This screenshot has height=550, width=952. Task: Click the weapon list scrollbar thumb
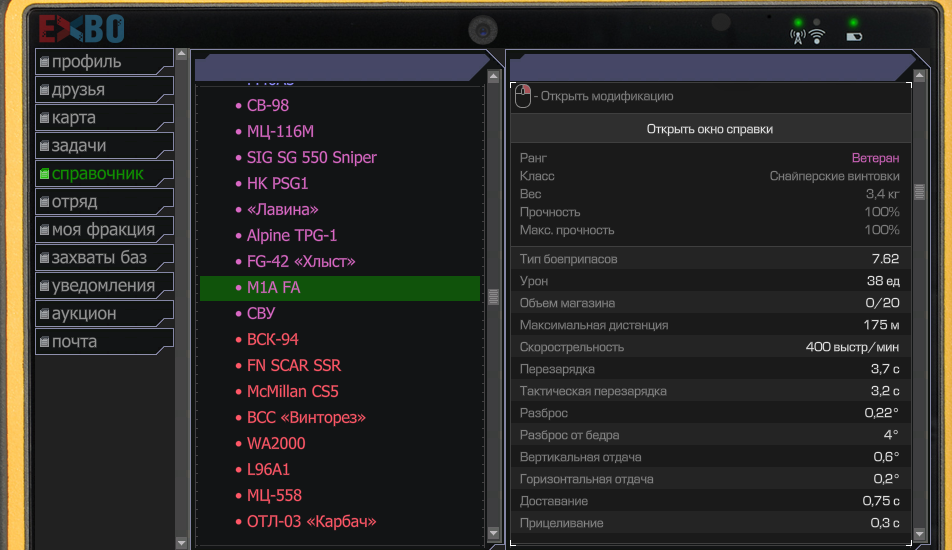point(494,297)
